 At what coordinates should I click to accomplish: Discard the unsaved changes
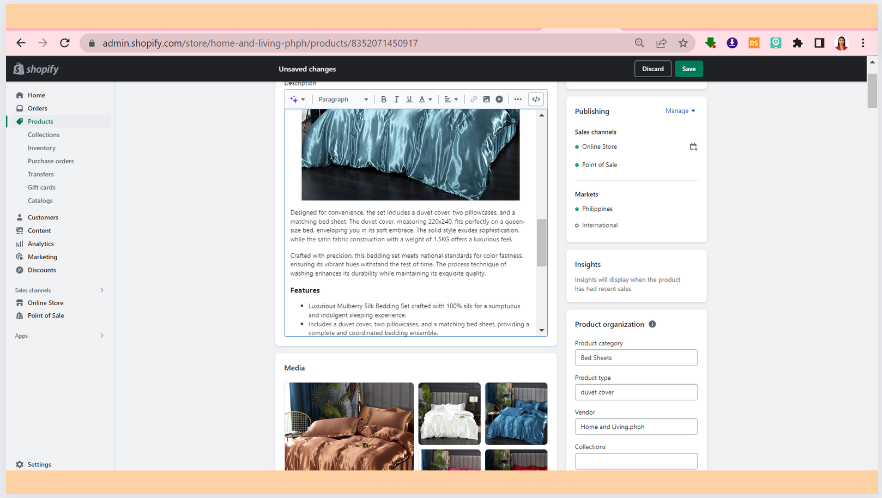point(652,69)
